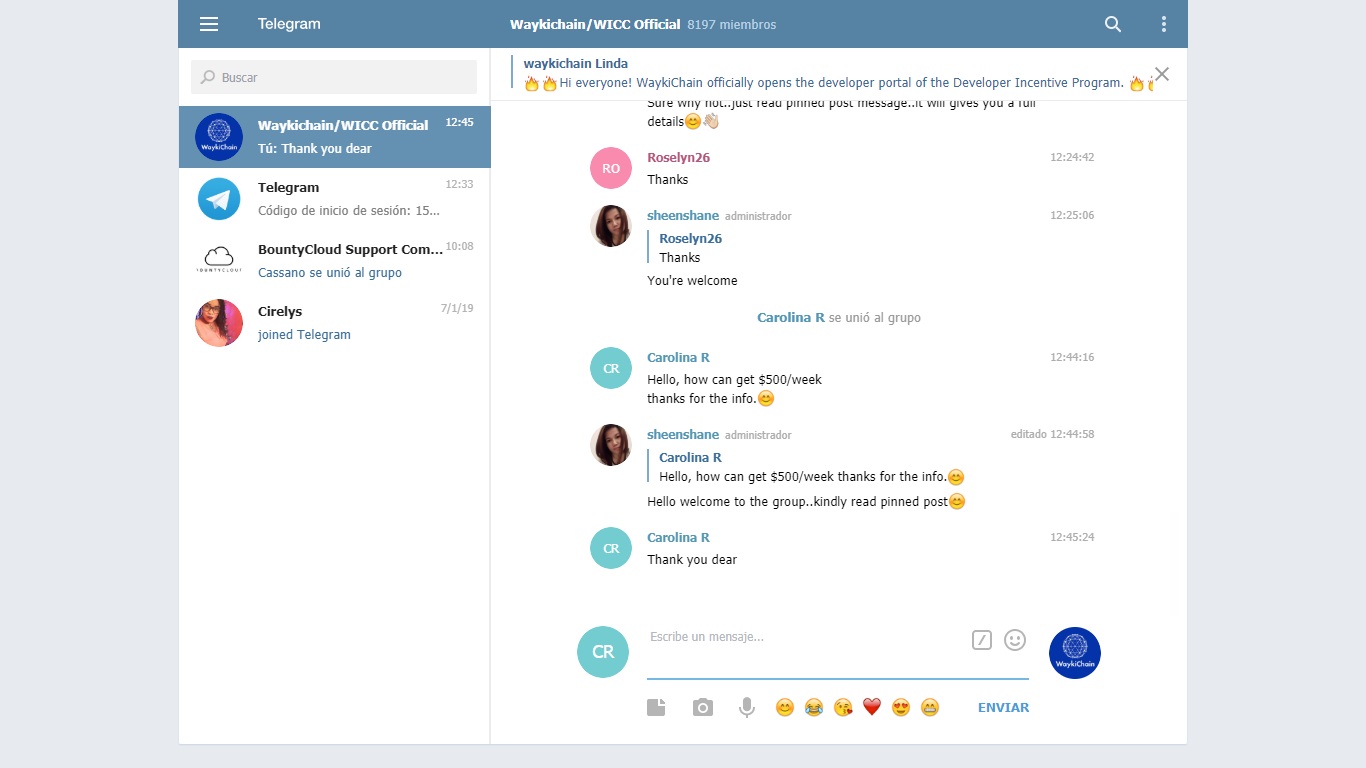1366x768 pixels.
Task: Click the '8197 miembros' member count
Action: pyautogui.click(x=731, y=24)
